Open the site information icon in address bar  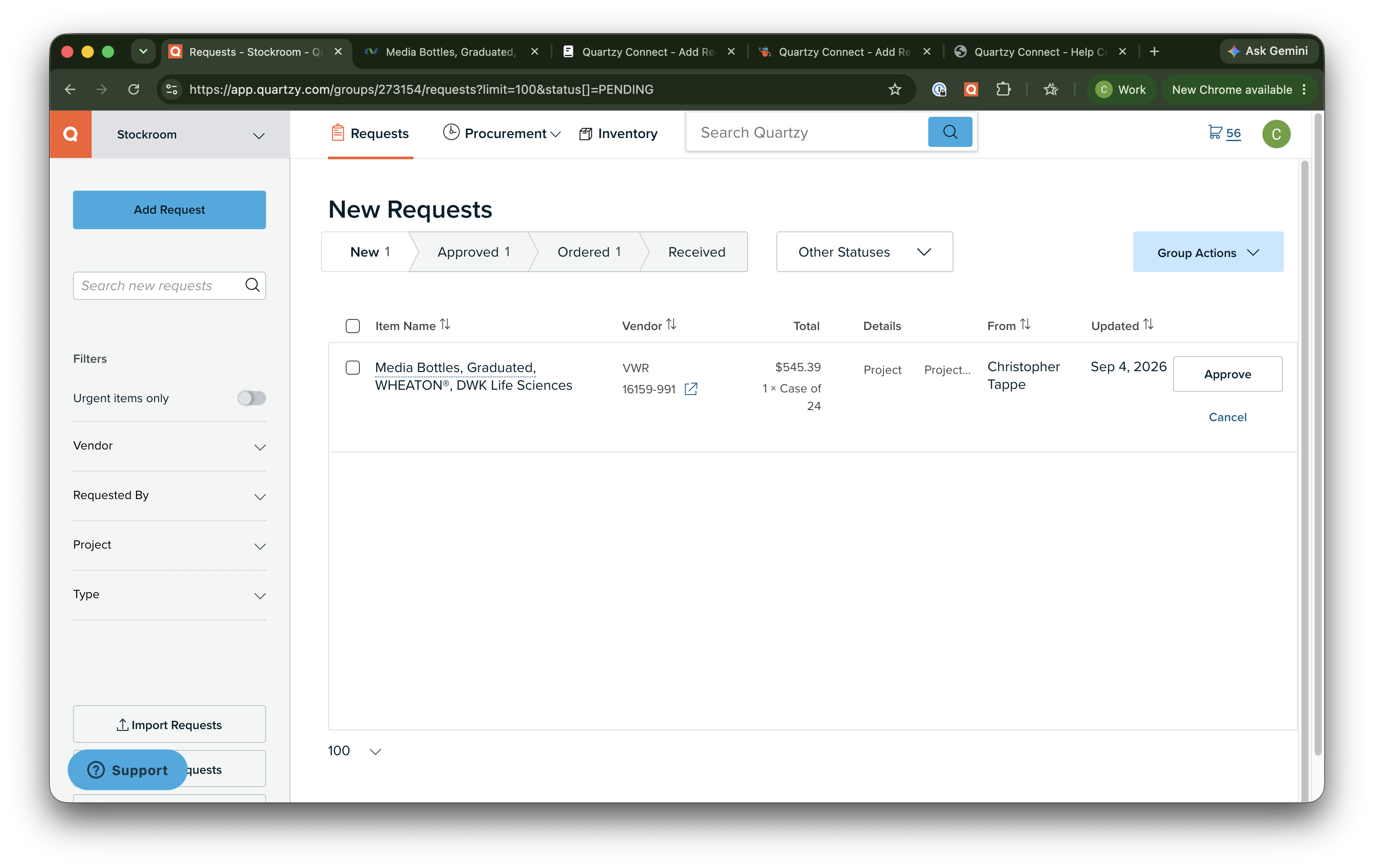pyautogui.click(x=172, y=89)
